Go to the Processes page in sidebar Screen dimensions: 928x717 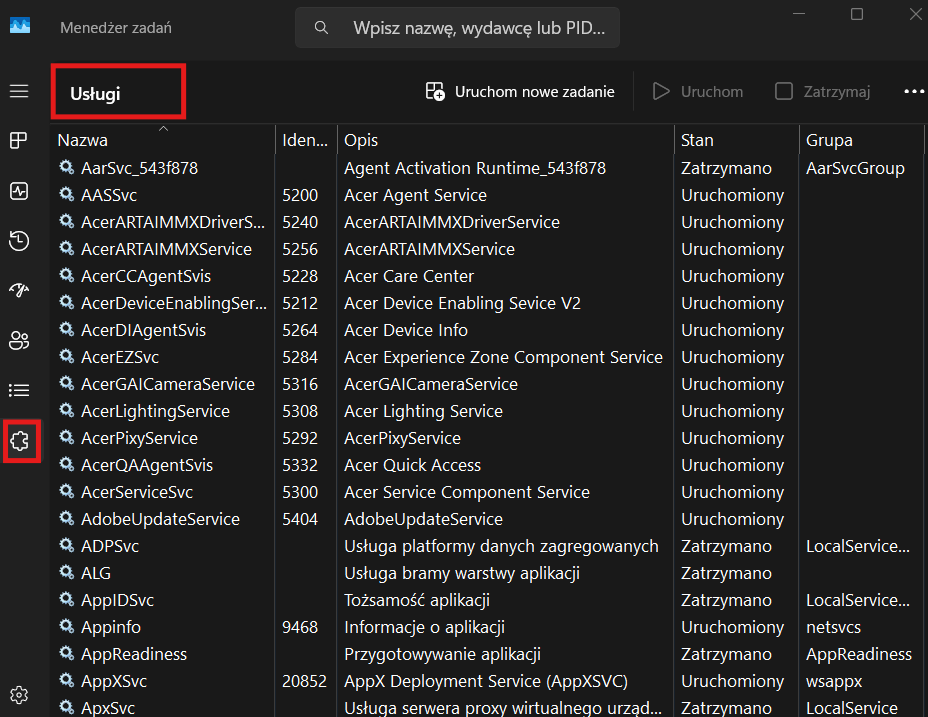point(19,141)
